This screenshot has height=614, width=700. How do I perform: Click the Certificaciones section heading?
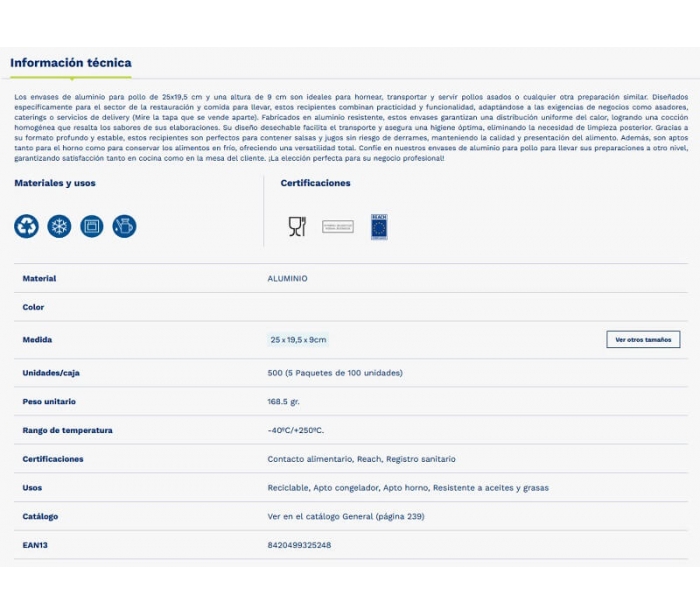point(315,183)
